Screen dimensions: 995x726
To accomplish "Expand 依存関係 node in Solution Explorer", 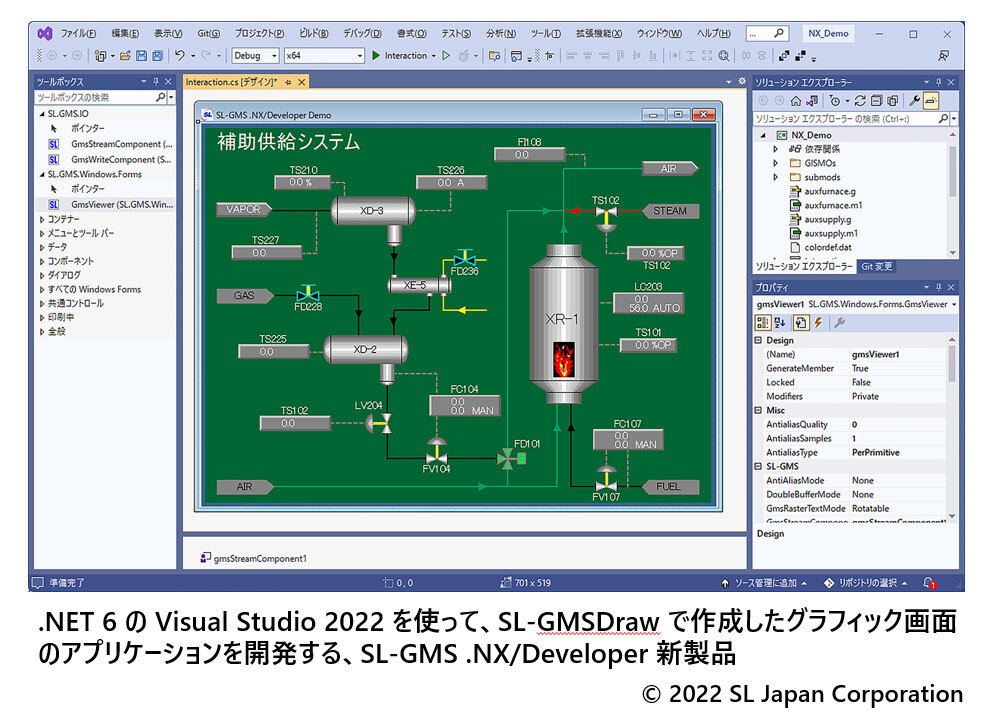I will [x=775, y=149].
